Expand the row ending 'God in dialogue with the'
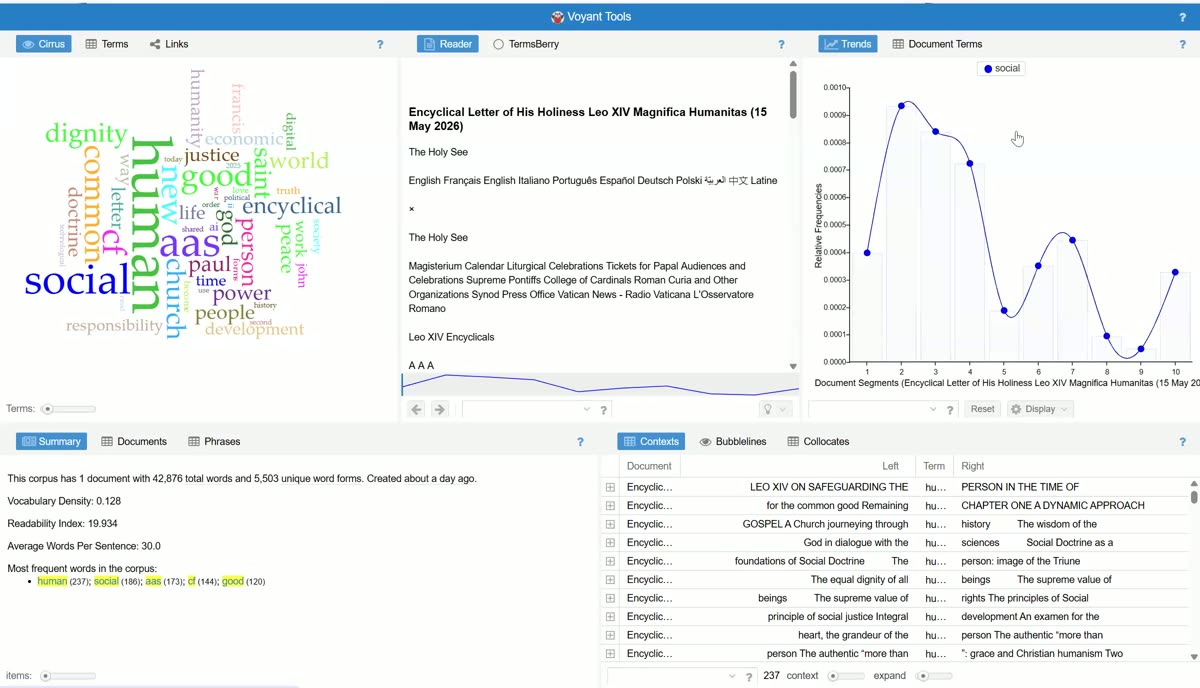1200x688 pixels. click(x=610, y=543)
